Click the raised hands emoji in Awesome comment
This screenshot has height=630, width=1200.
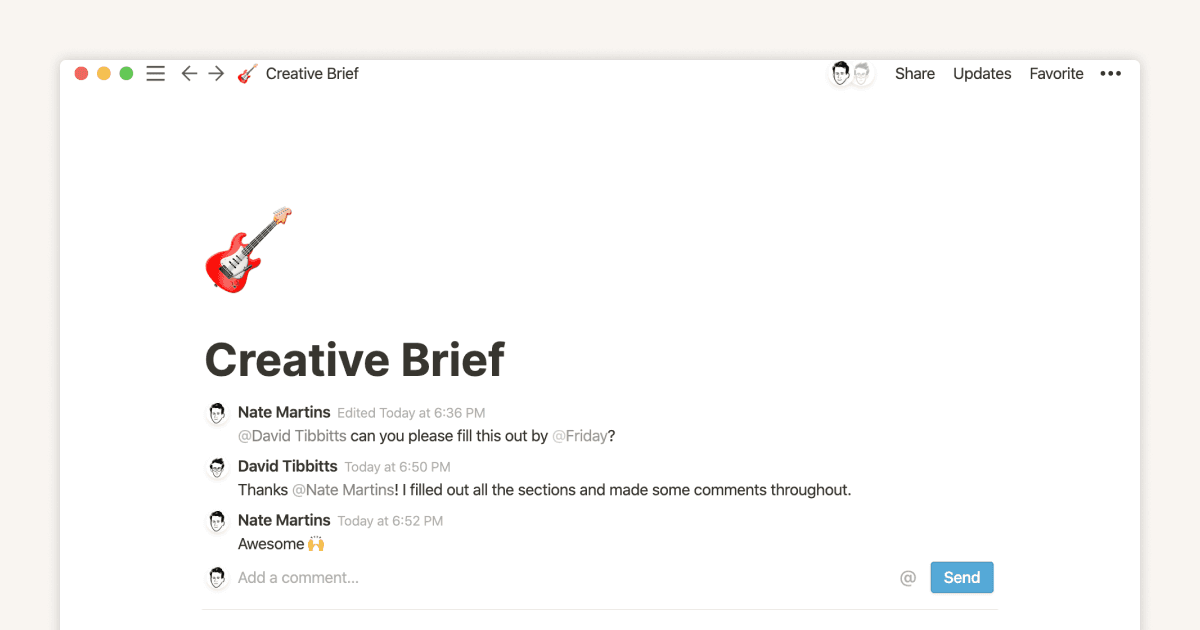coord(317,543)
